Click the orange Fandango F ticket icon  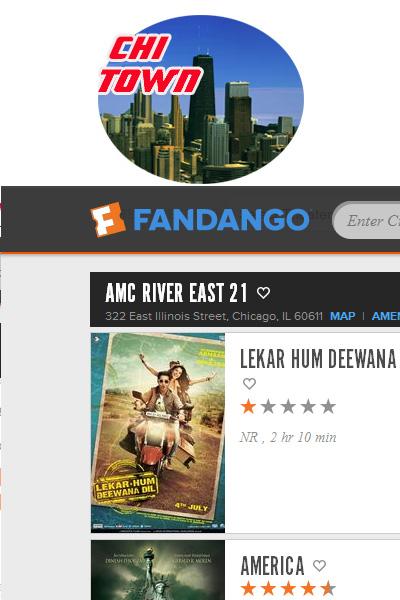tap(108, 219)
